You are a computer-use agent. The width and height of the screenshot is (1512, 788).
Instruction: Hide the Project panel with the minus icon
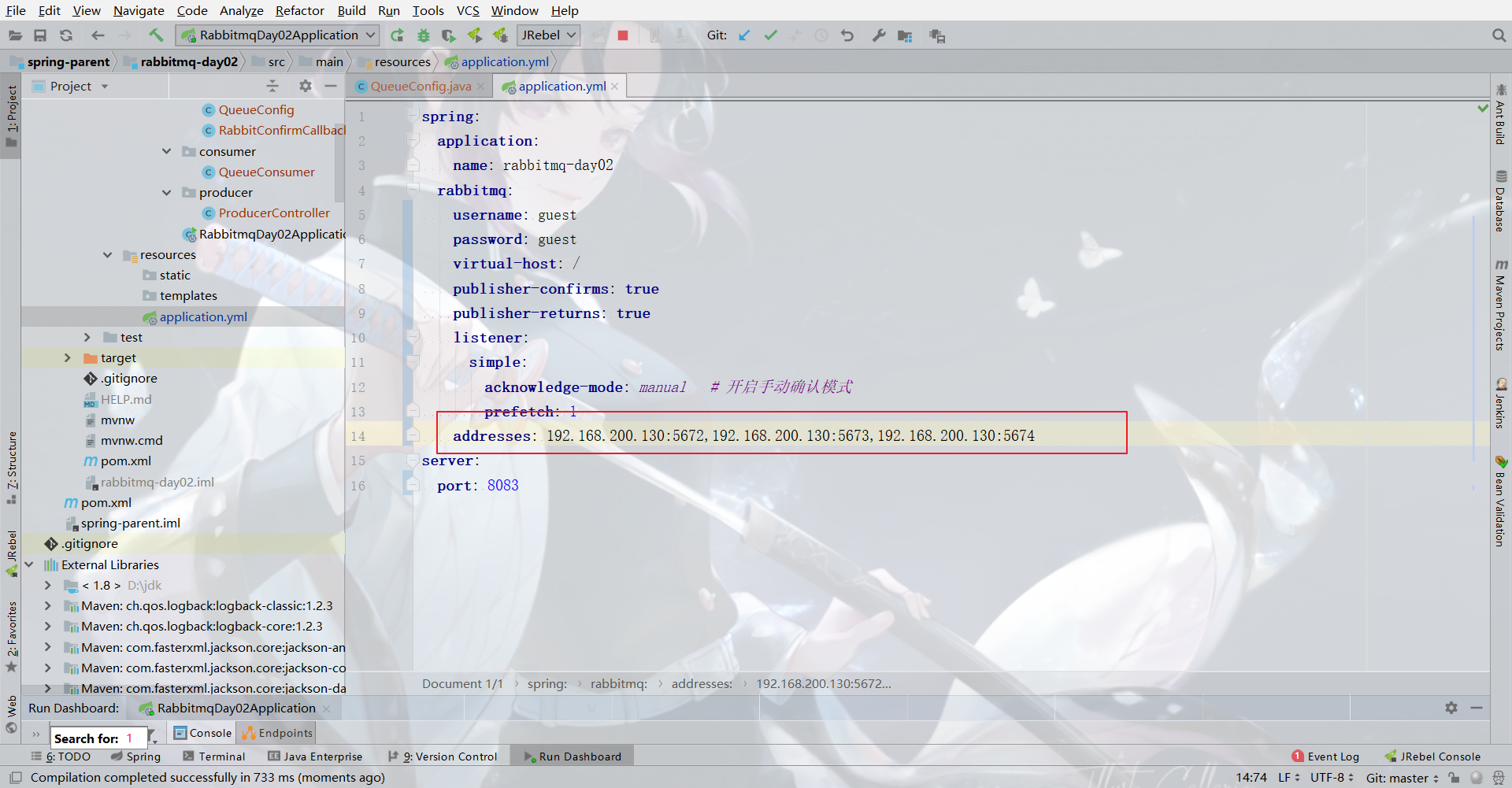tap(331, 86)
